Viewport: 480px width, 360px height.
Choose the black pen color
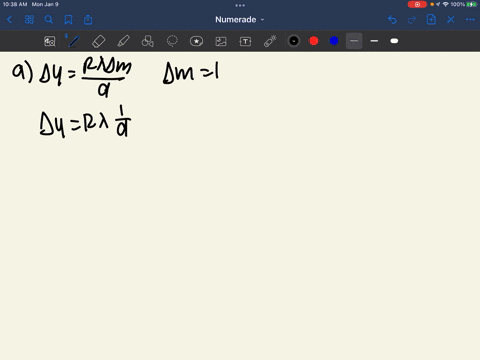click(294, 41)
